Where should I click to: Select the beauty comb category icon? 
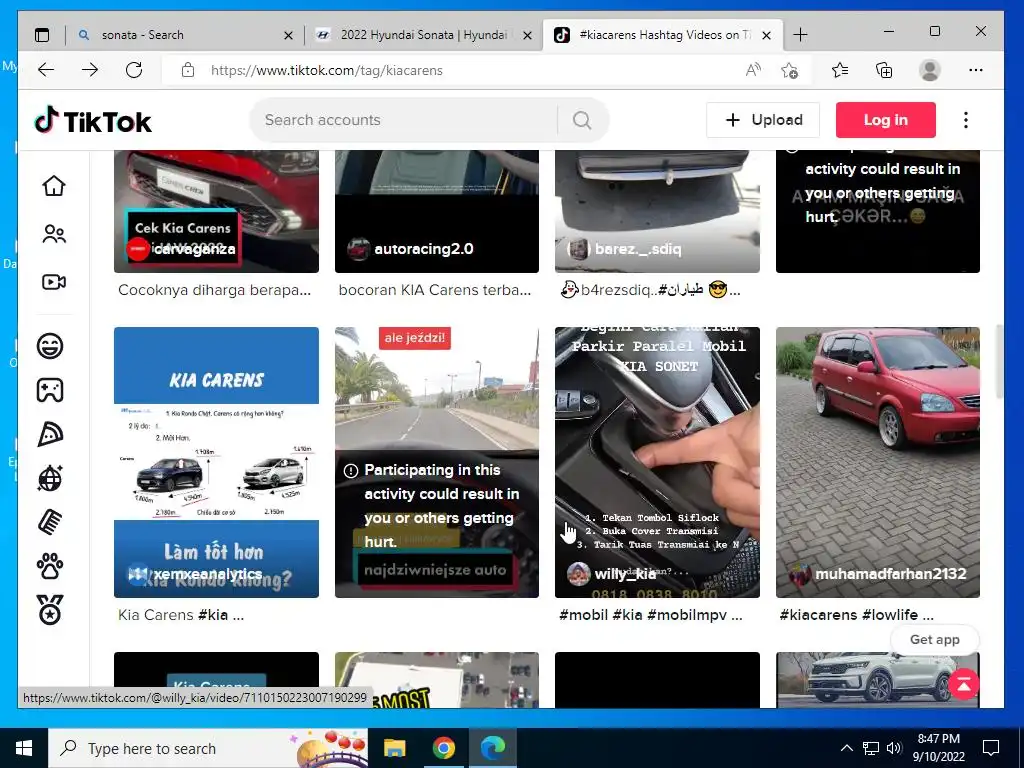[x=50, y=522]
